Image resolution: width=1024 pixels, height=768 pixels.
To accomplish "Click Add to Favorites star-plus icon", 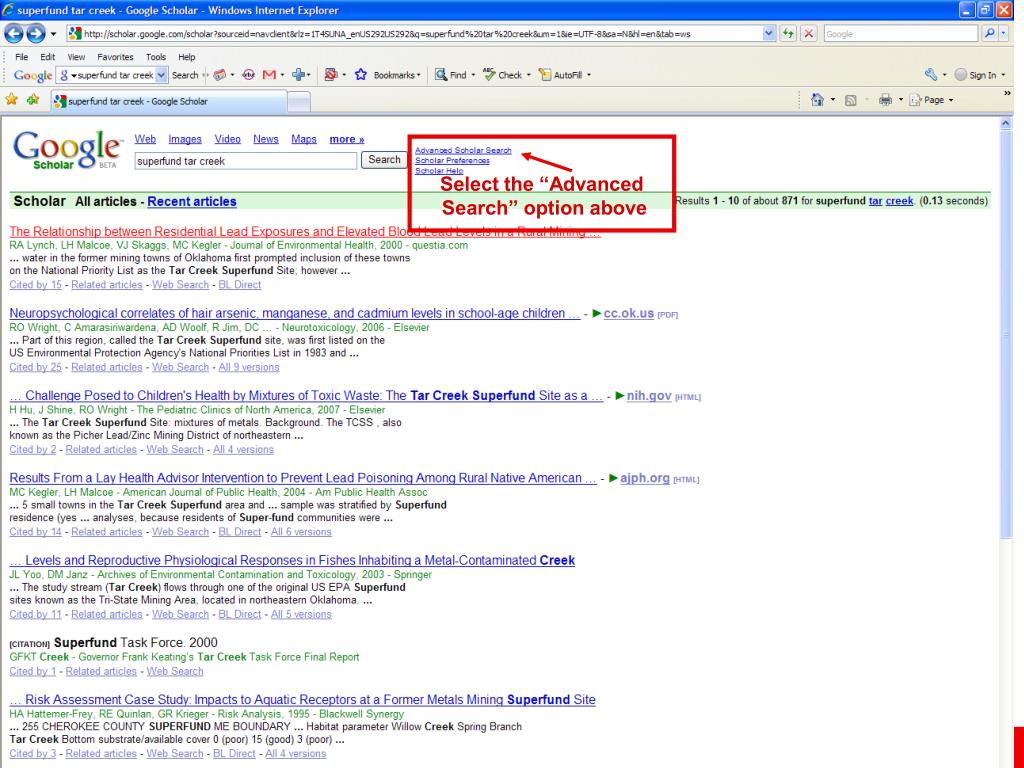I will pyautogui.click(x=33, y=100).
